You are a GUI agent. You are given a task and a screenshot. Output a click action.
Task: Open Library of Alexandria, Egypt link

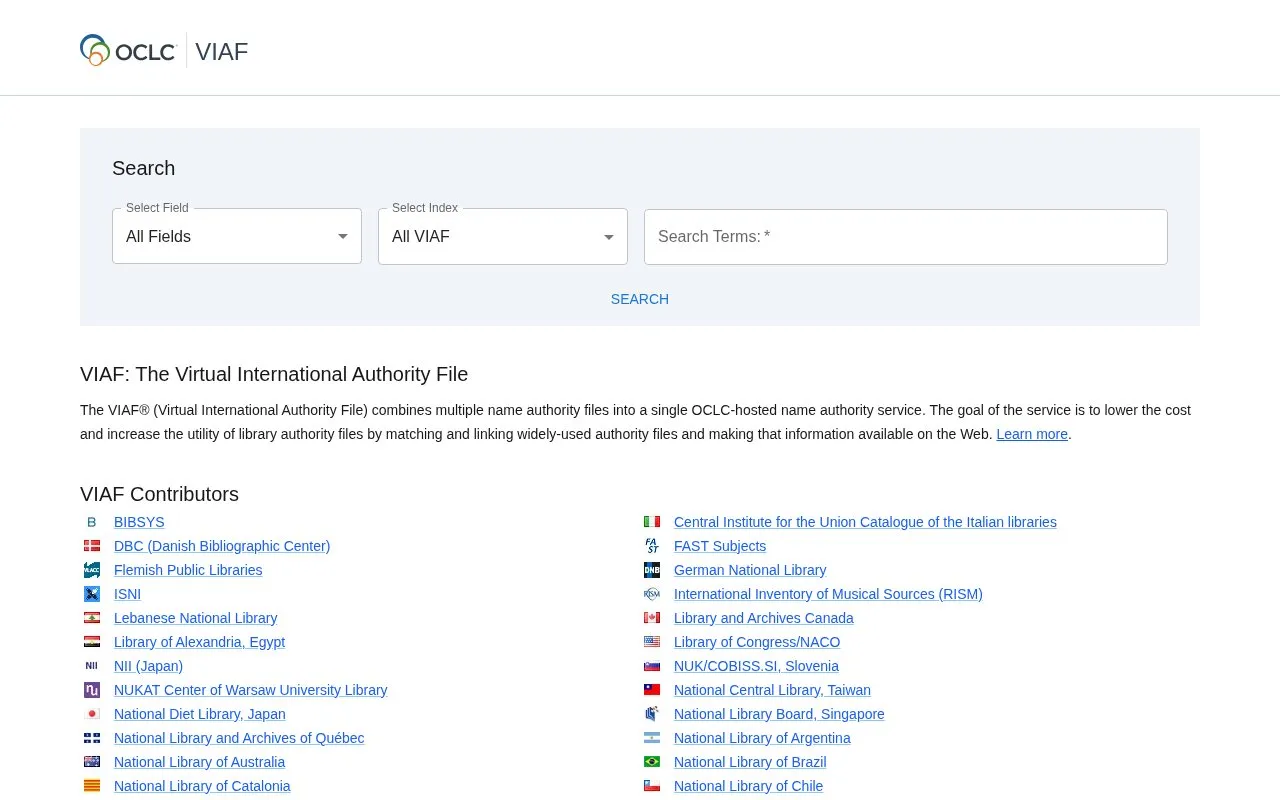click(200, 642)
